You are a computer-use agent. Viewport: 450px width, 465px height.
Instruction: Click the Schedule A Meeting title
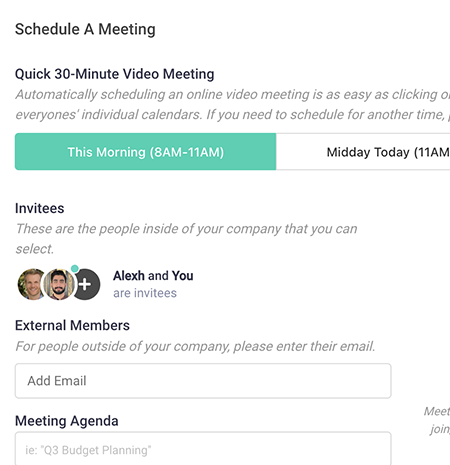click(x=85, y=29)
